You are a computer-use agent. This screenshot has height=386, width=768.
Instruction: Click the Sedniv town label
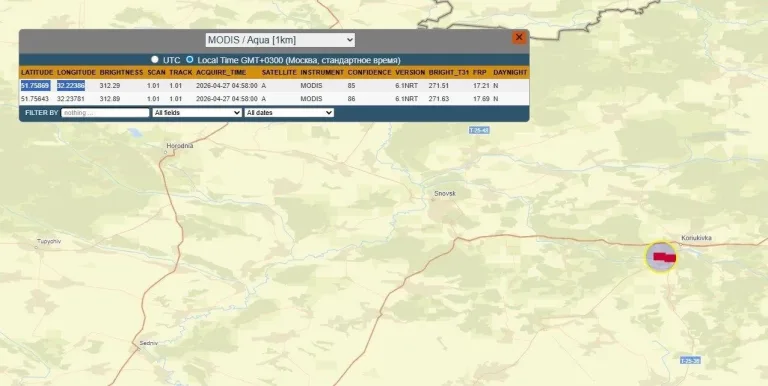148,343
